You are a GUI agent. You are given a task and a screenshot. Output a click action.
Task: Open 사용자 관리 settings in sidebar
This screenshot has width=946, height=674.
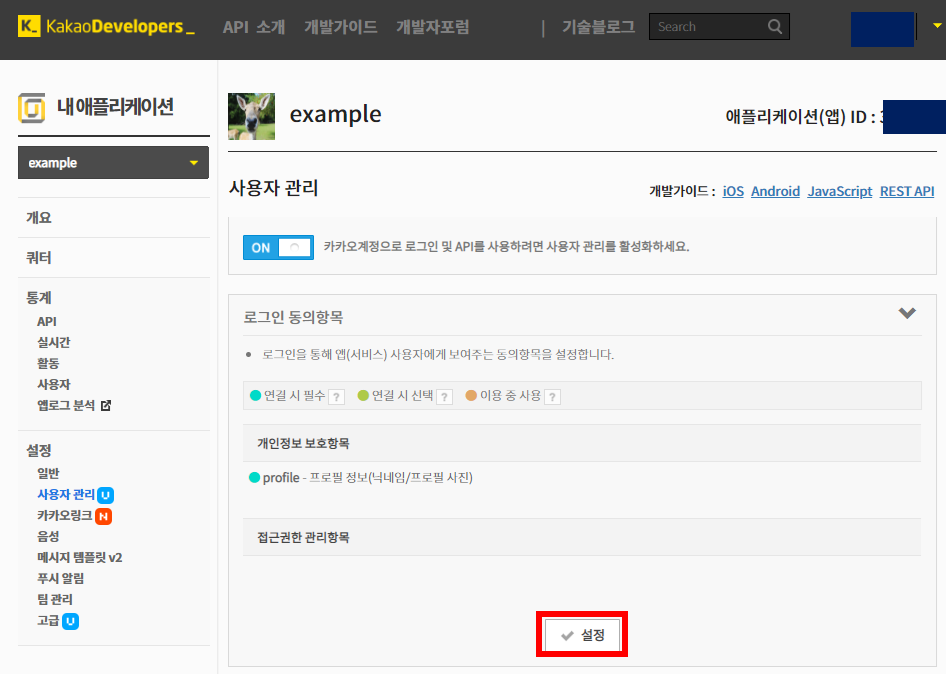(66, 495)
